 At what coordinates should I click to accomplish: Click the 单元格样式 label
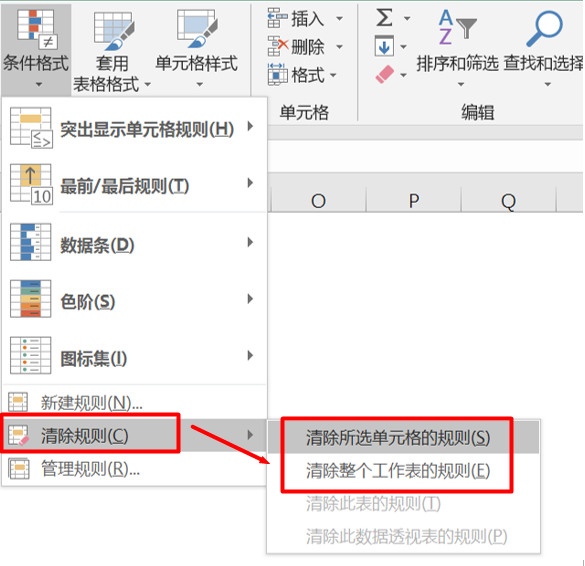(x=197, y=63)
